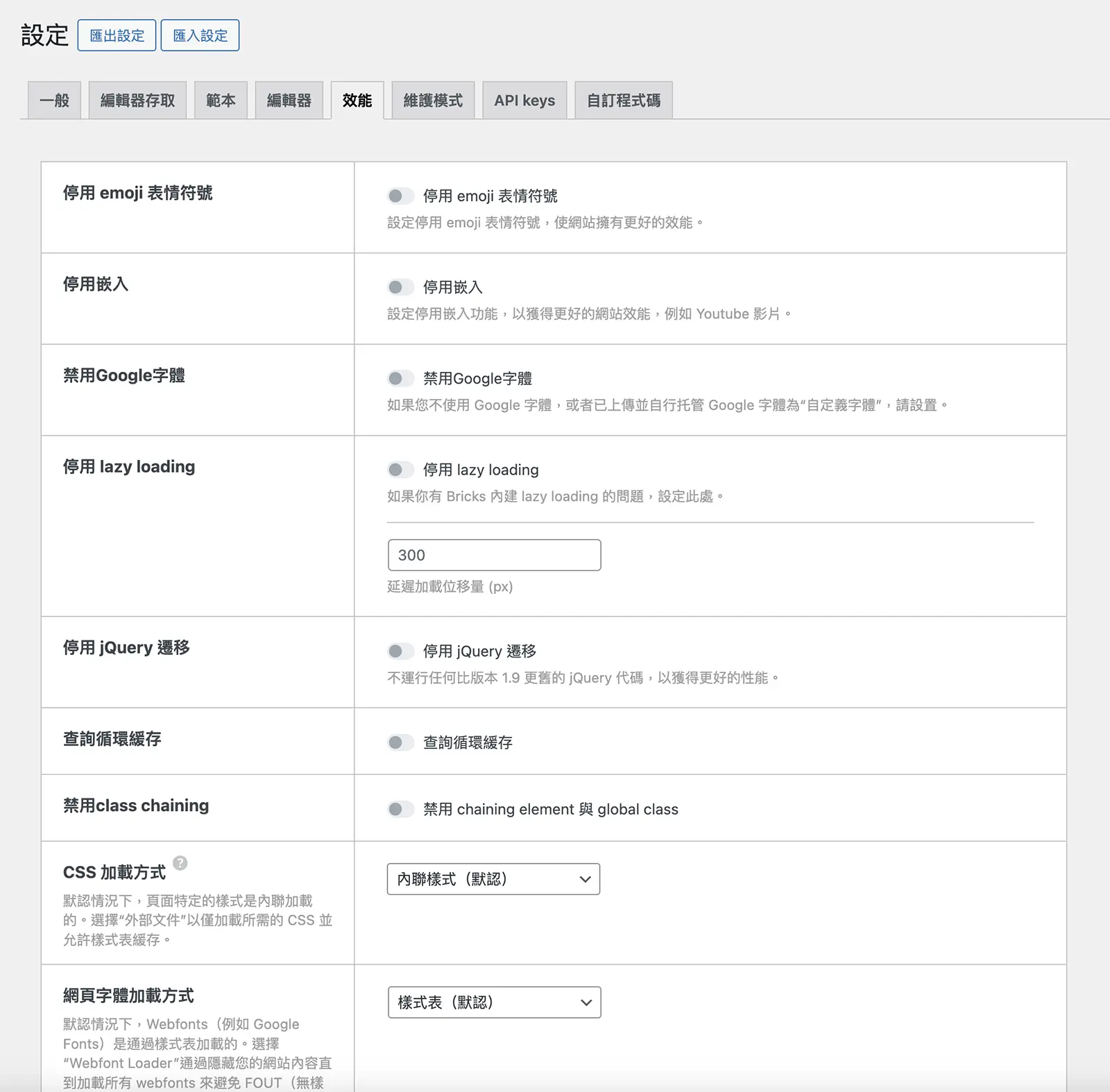Enable the 停用嵌入 switch
The image size is (1110, 1092).
coord(400,287)
